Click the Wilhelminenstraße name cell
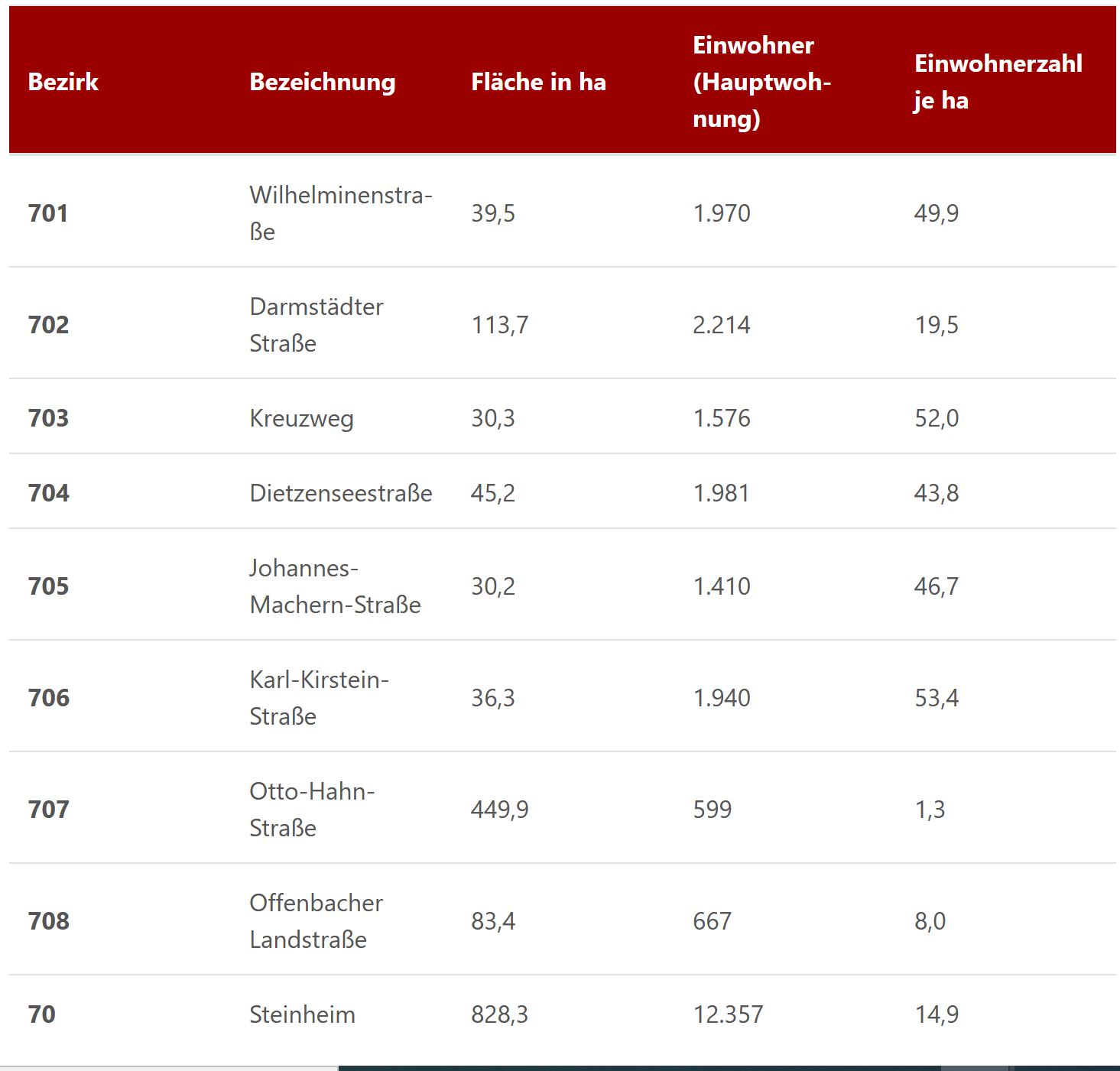This screenshot has height=1071, width=1120. (340, 213)
